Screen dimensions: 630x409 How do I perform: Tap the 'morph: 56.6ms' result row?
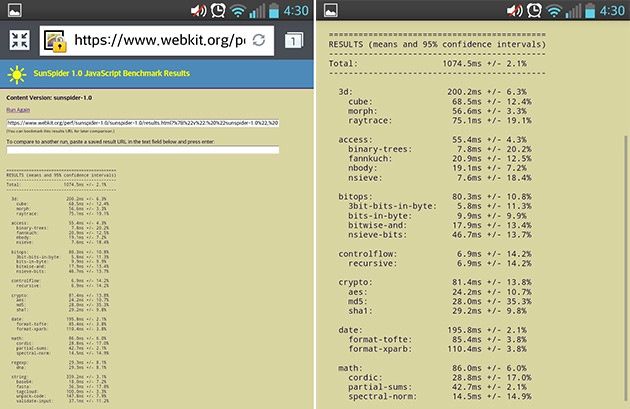tap(437, 111)
